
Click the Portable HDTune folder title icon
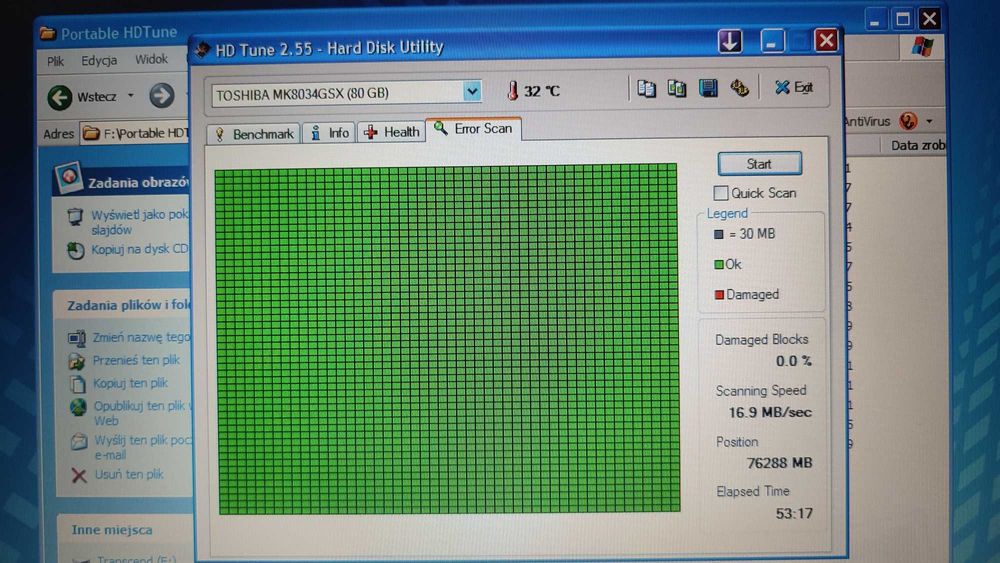[x=47, y=33]
